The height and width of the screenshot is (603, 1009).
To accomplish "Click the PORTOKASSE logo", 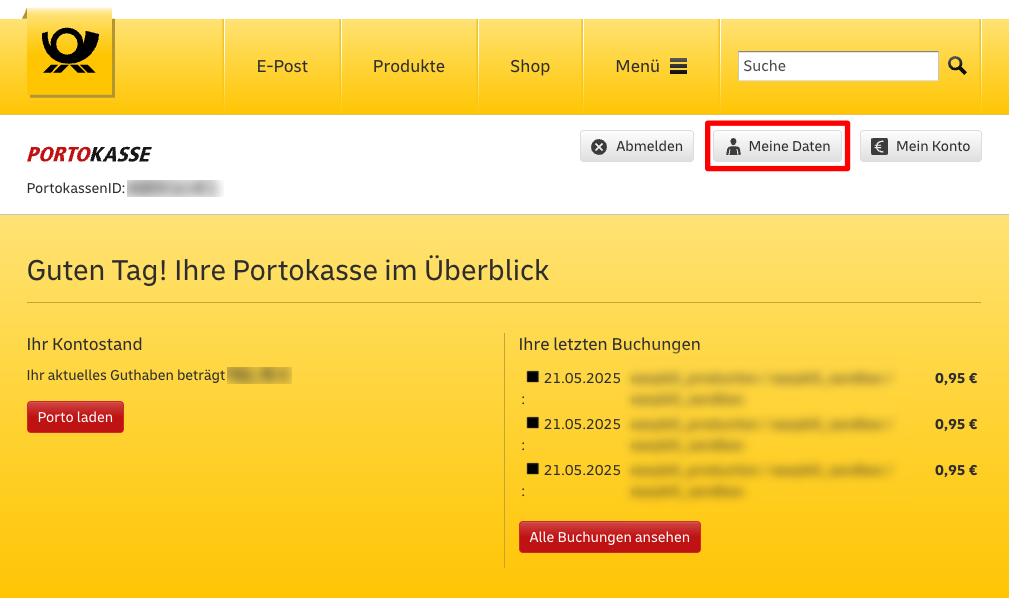I will (x=89, y=154).
